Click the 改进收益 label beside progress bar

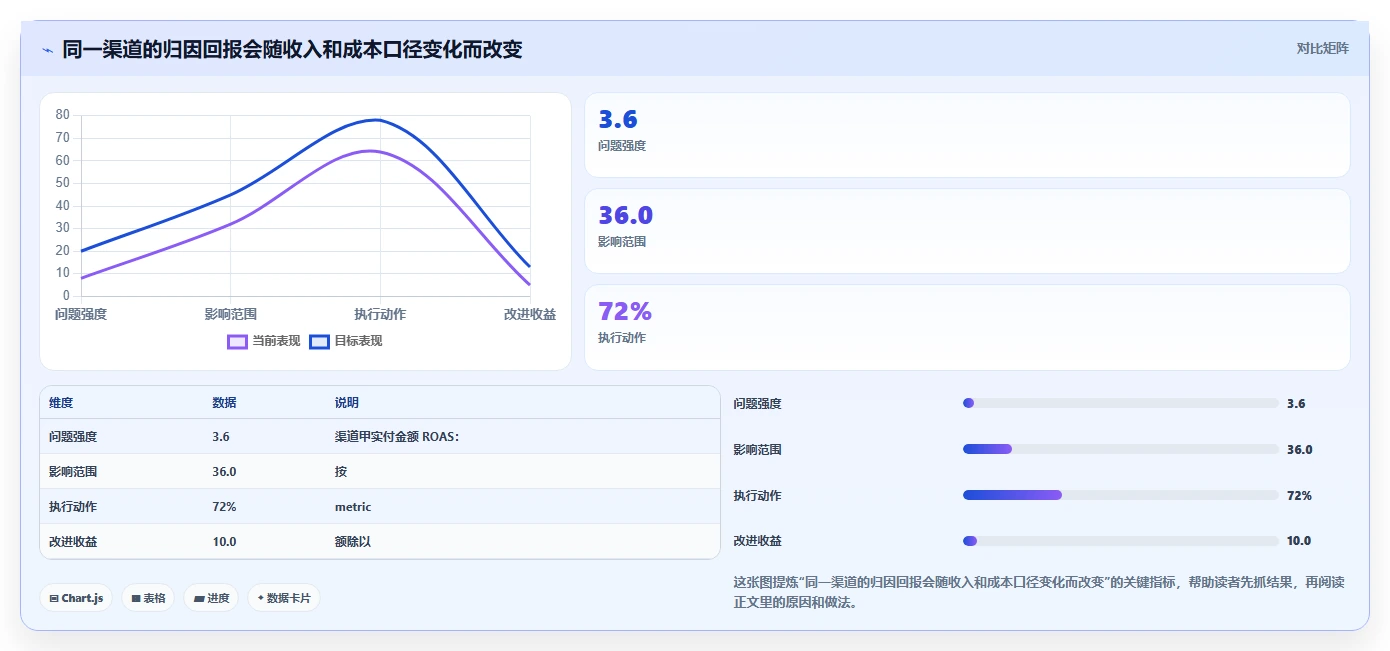tap(757, 541)
